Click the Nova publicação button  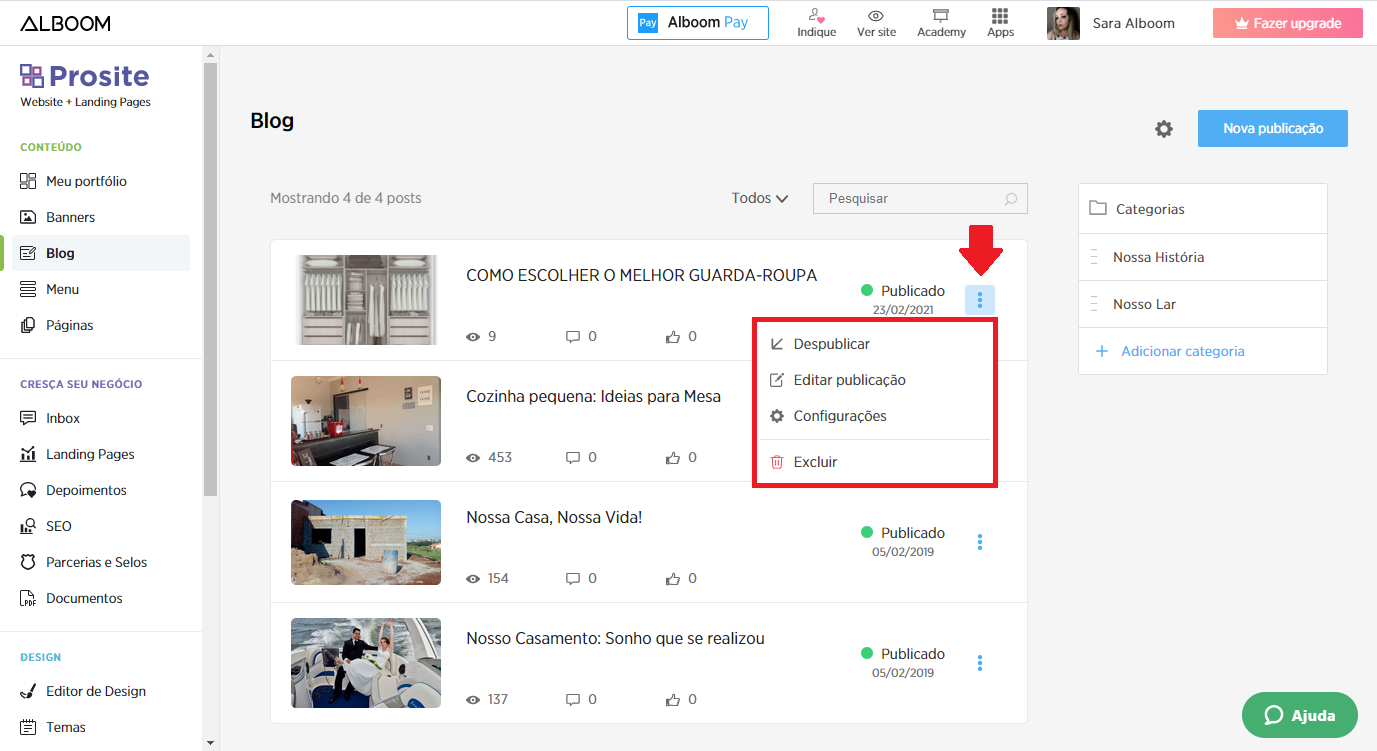coord(1272,128)
